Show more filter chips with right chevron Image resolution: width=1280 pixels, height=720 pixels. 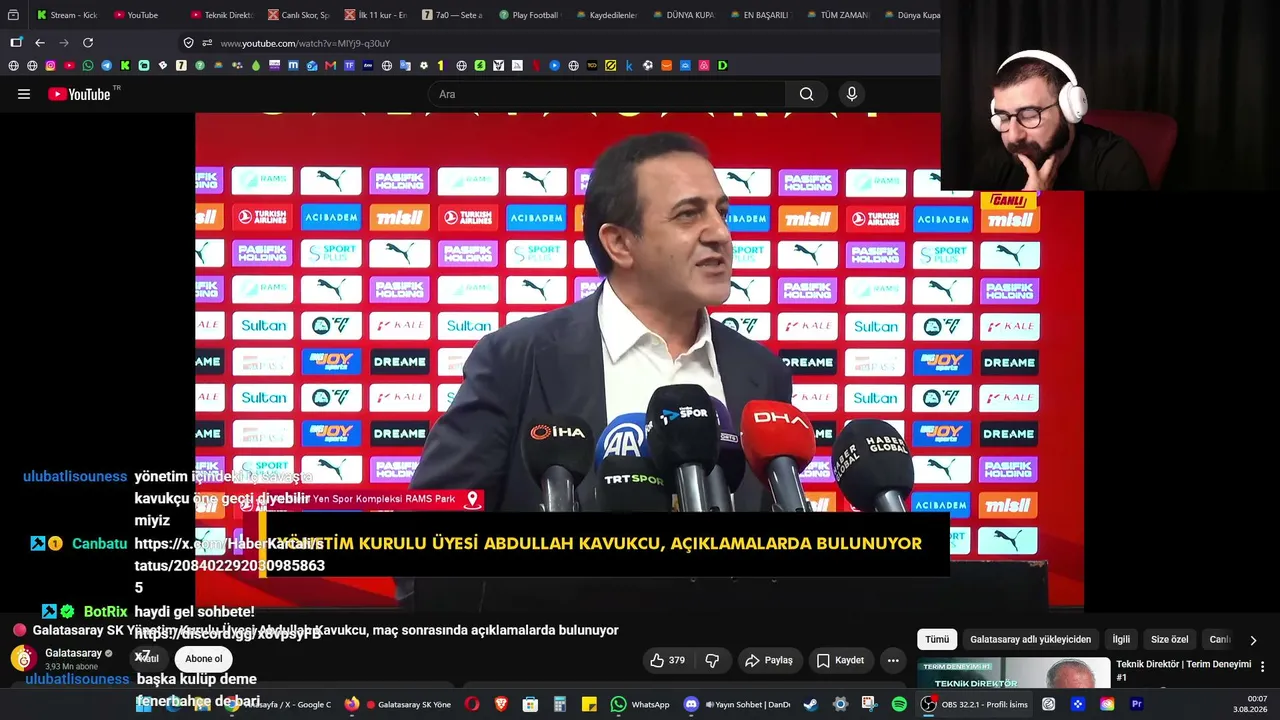pos(1253,640)
